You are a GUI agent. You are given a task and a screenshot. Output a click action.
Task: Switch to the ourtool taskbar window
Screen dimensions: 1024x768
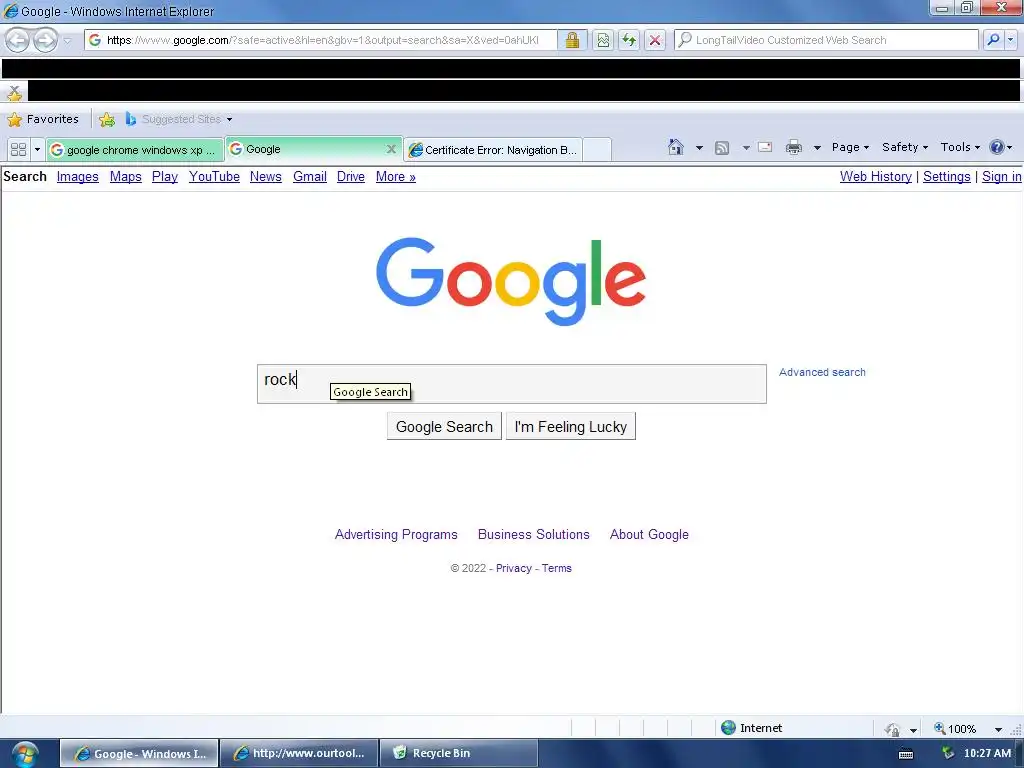299,753
